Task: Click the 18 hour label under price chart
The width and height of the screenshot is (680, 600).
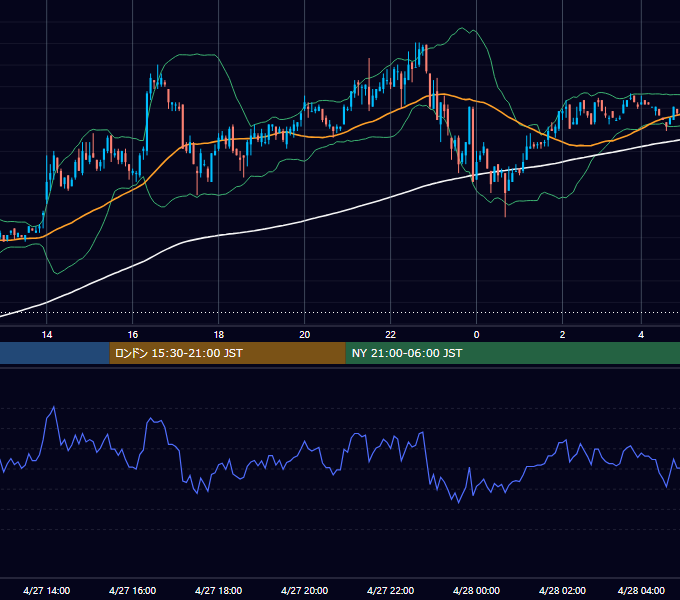Action: tap(219, 335)
